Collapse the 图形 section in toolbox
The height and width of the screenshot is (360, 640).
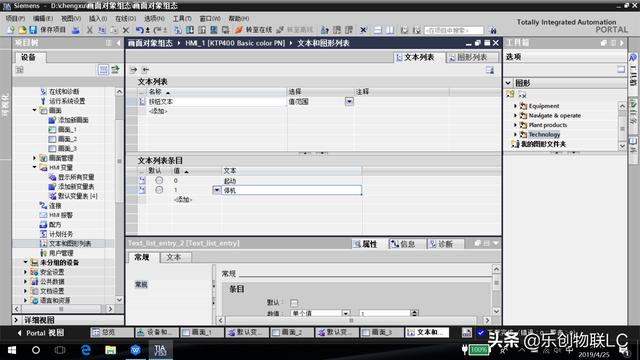click(x=508, y=83)
